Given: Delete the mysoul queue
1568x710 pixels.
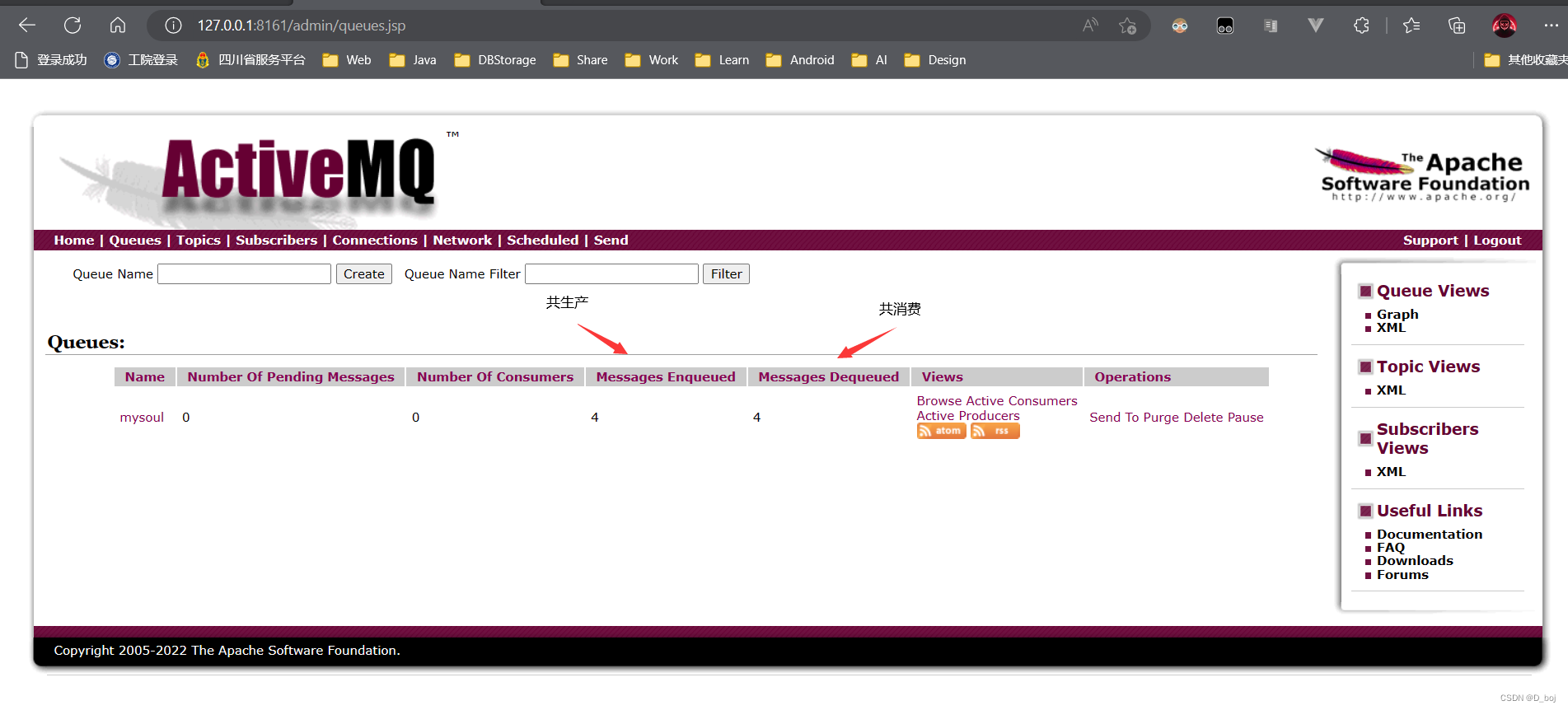Looking at the screenshot, I should tap(1203, 417).
